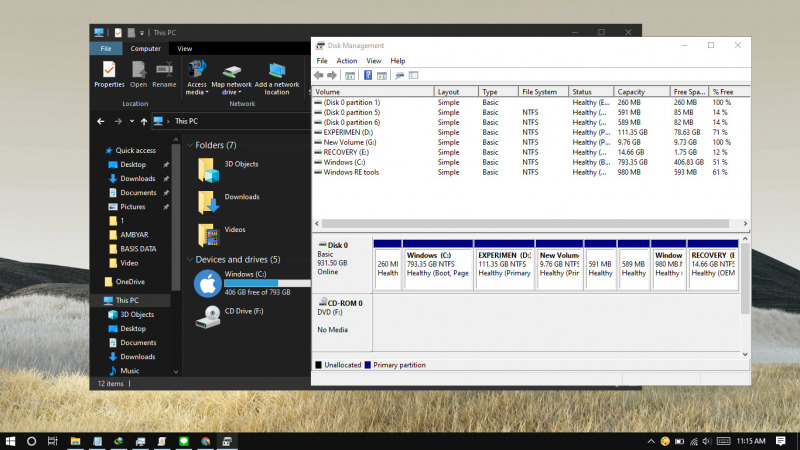Click the Properties list icon in Disk Management toolbar
Image resolution: width=800 pixels, height=450 pixels.
pos(413,76)
